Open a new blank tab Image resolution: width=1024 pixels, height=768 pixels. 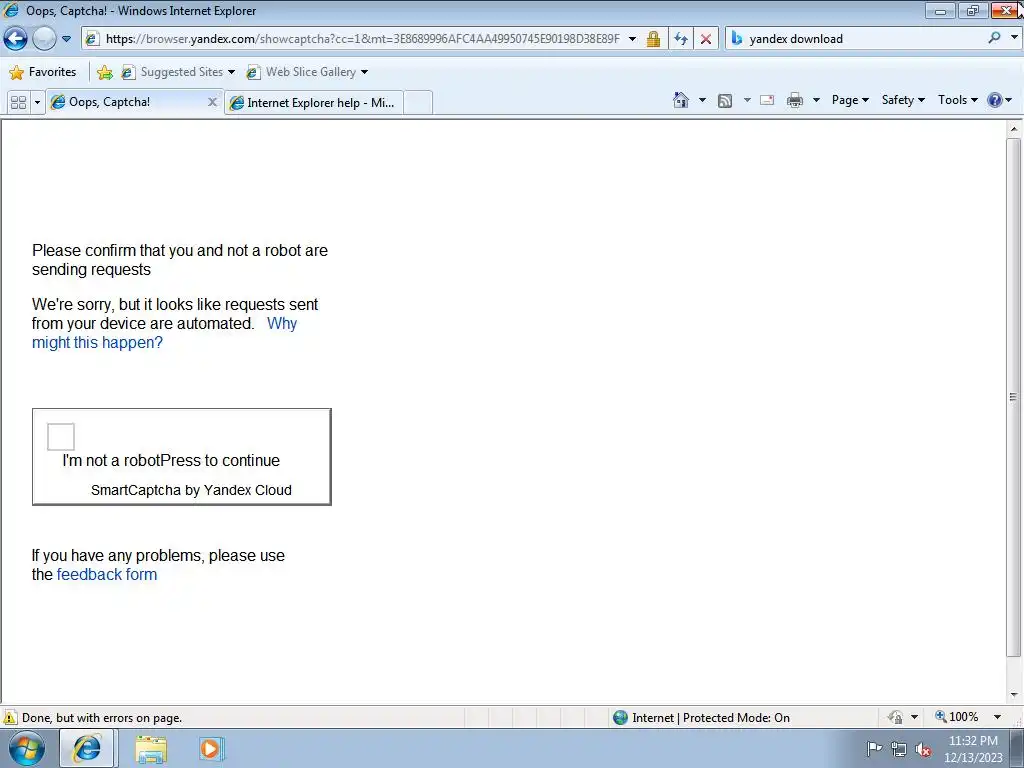tap(418, 103)
